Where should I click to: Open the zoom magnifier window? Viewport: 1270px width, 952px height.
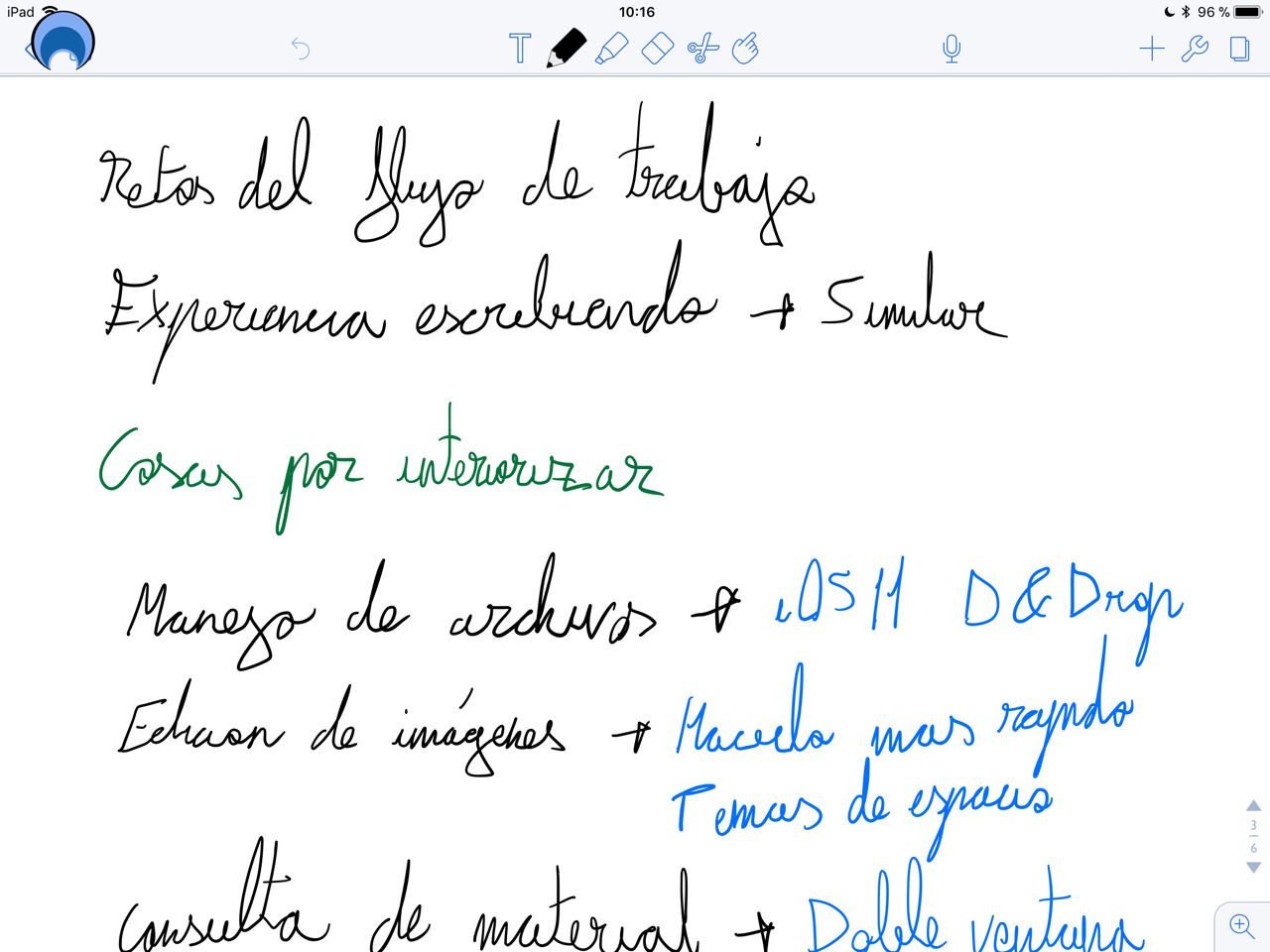coord(1241,926)
